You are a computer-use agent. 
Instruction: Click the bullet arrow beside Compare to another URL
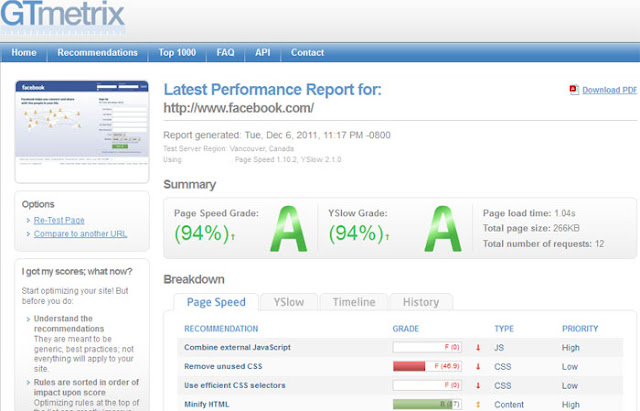pyautogui.click(x=28, y=234)
